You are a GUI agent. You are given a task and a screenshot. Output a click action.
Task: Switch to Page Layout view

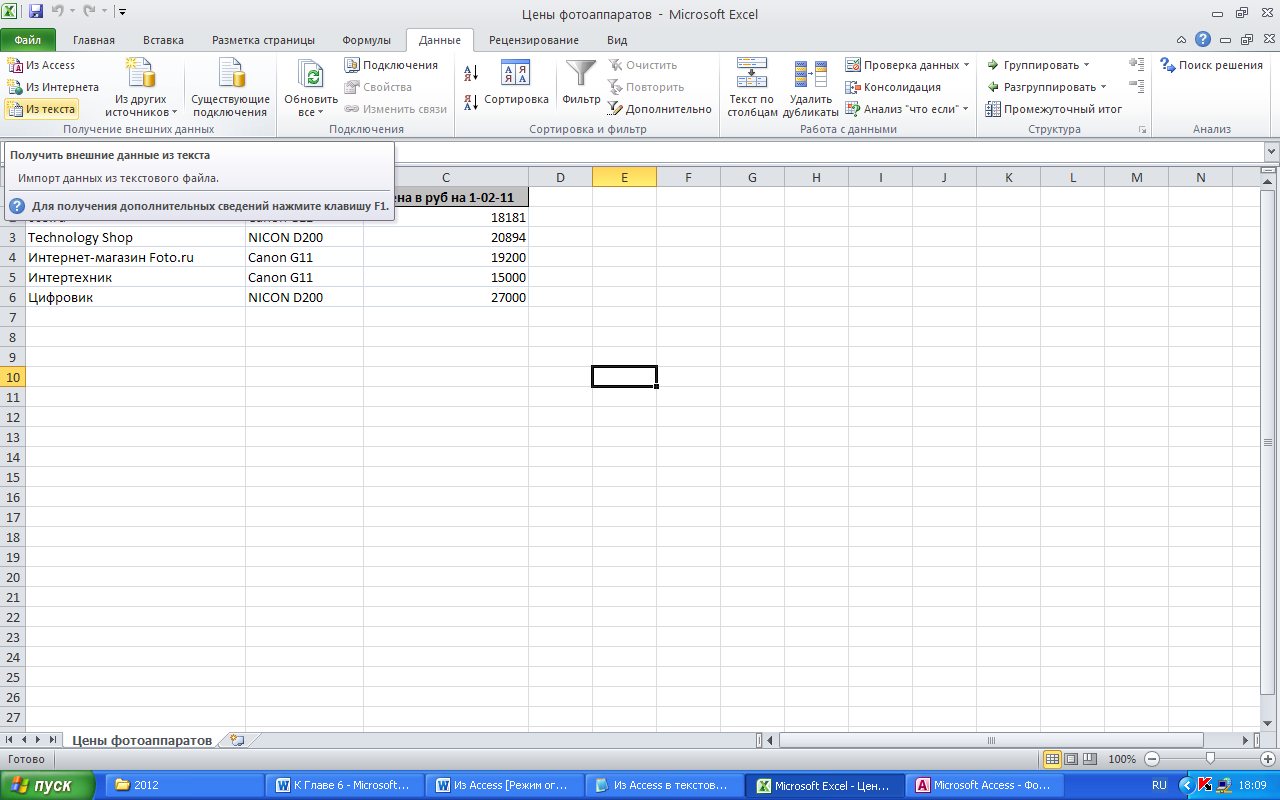pyautogui.click(x=1071, y=759)
